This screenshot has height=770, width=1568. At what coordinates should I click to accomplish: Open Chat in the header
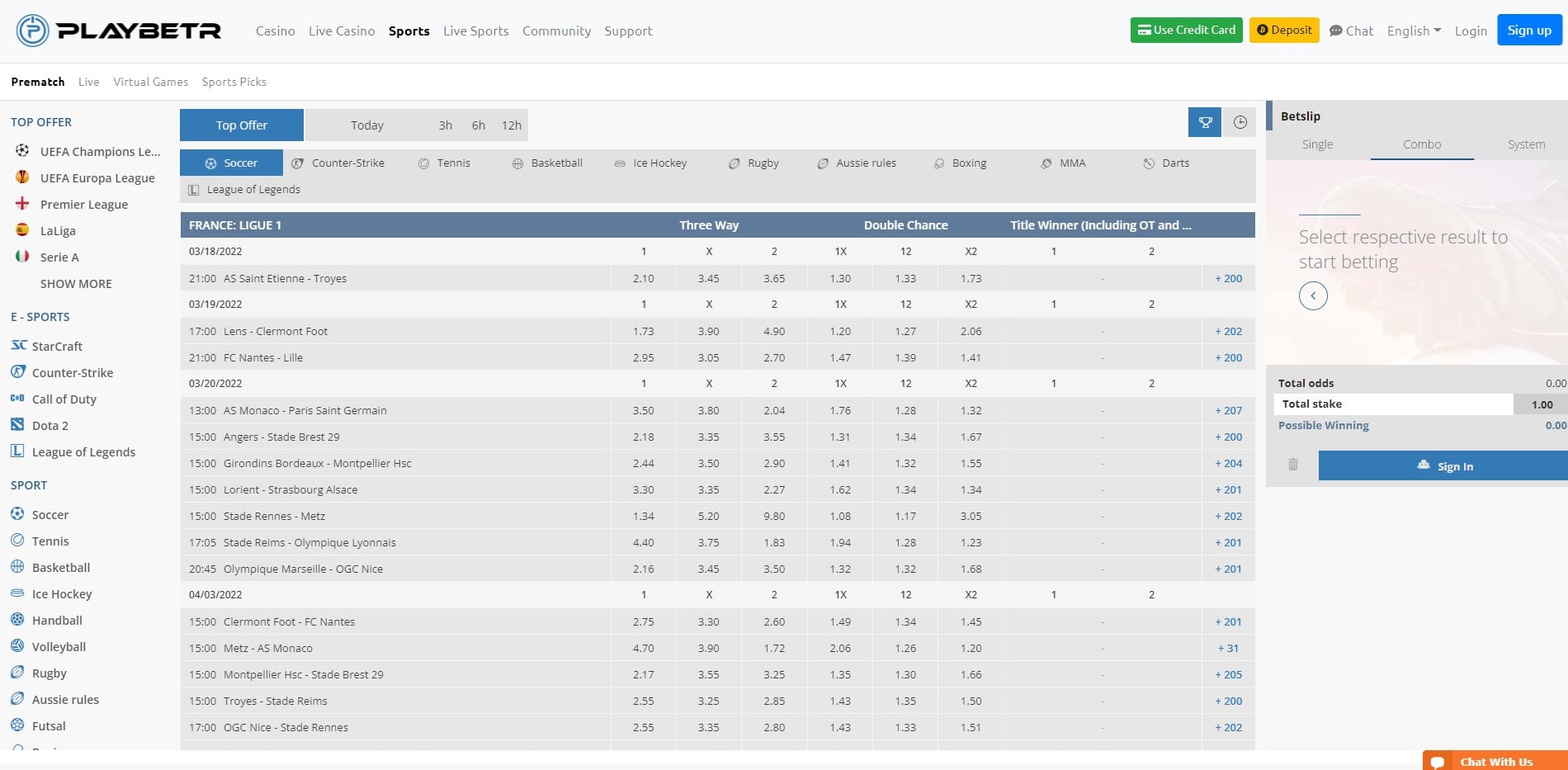pos(1351,31)
